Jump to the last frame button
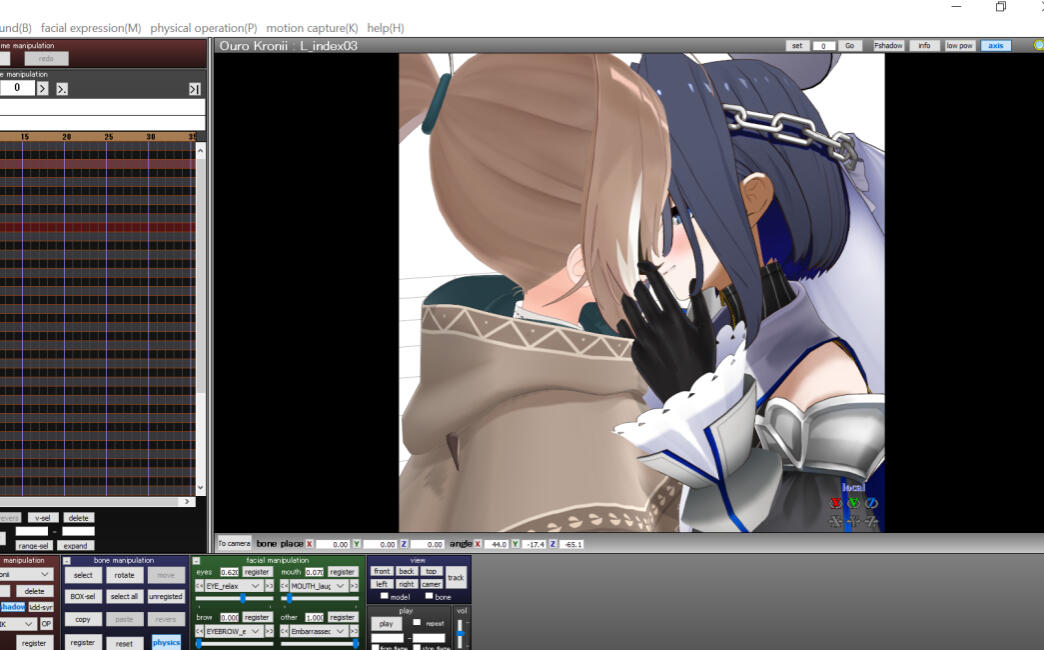The height and width of the screenshot is (650, 1044). (194, 89)
